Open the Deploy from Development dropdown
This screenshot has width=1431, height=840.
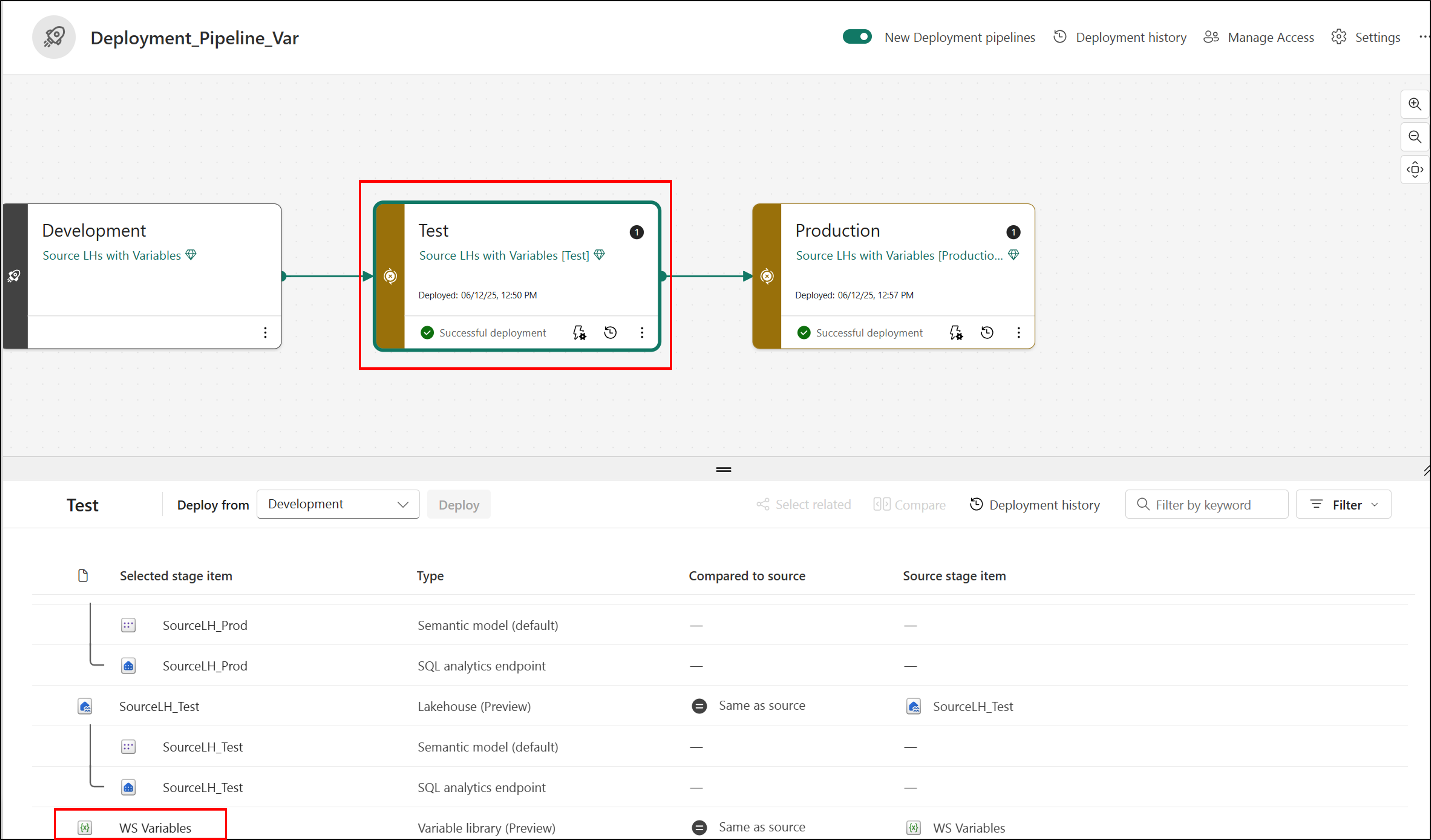[x=338, y=504]
